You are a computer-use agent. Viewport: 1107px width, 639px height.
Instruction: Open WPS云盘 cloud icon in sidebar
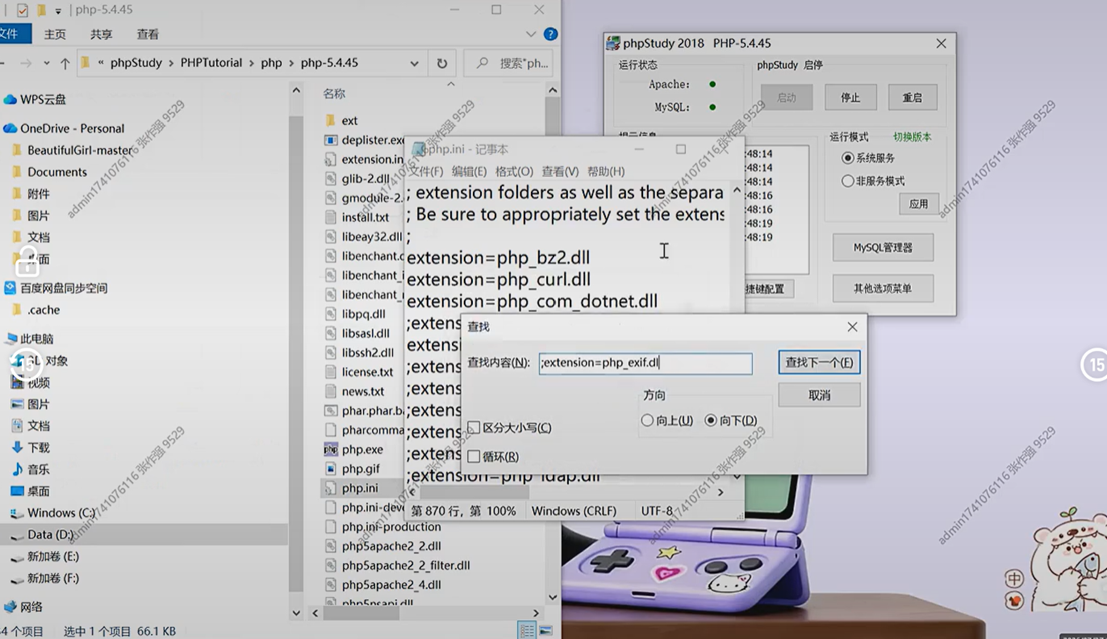tap(10, 100)
